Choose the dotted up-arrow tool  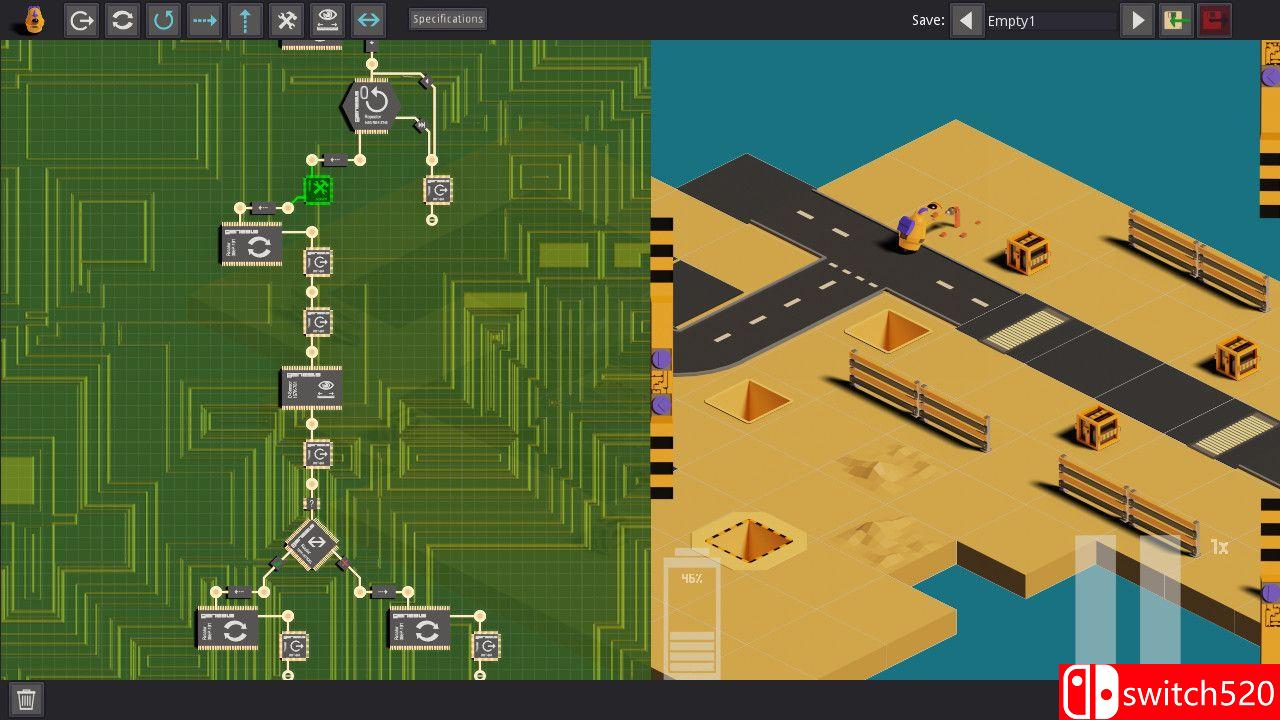[245, 19]
